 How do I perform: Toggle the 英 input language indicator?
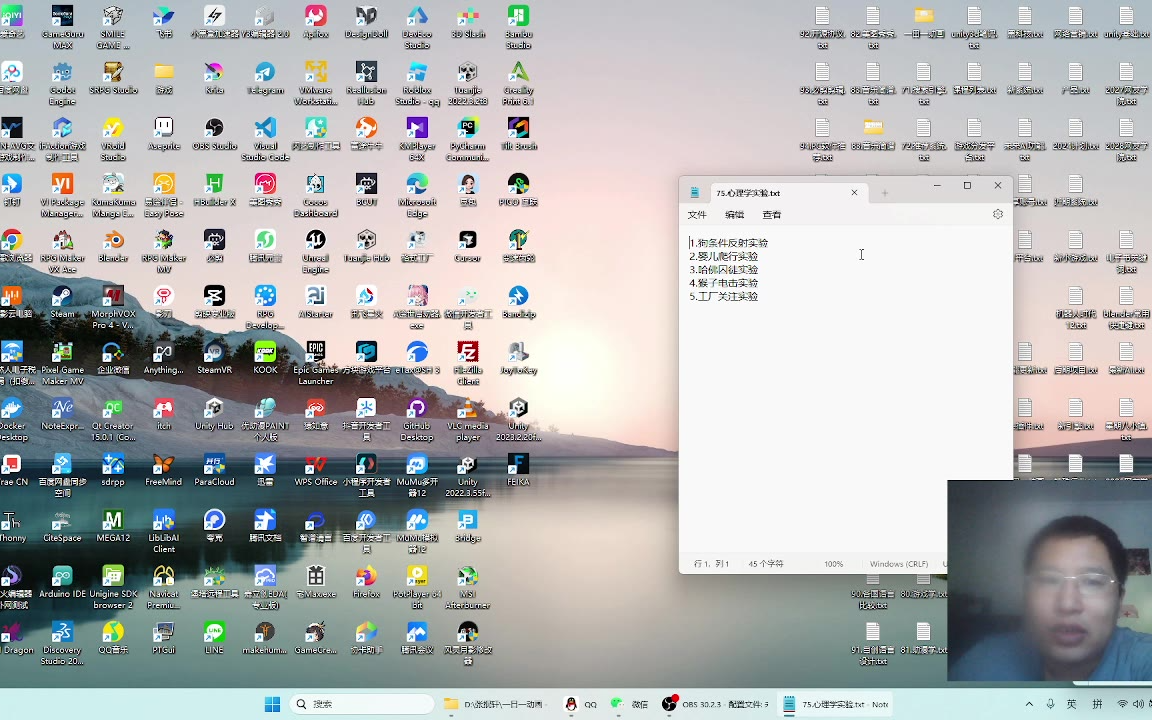(1071, 704)
